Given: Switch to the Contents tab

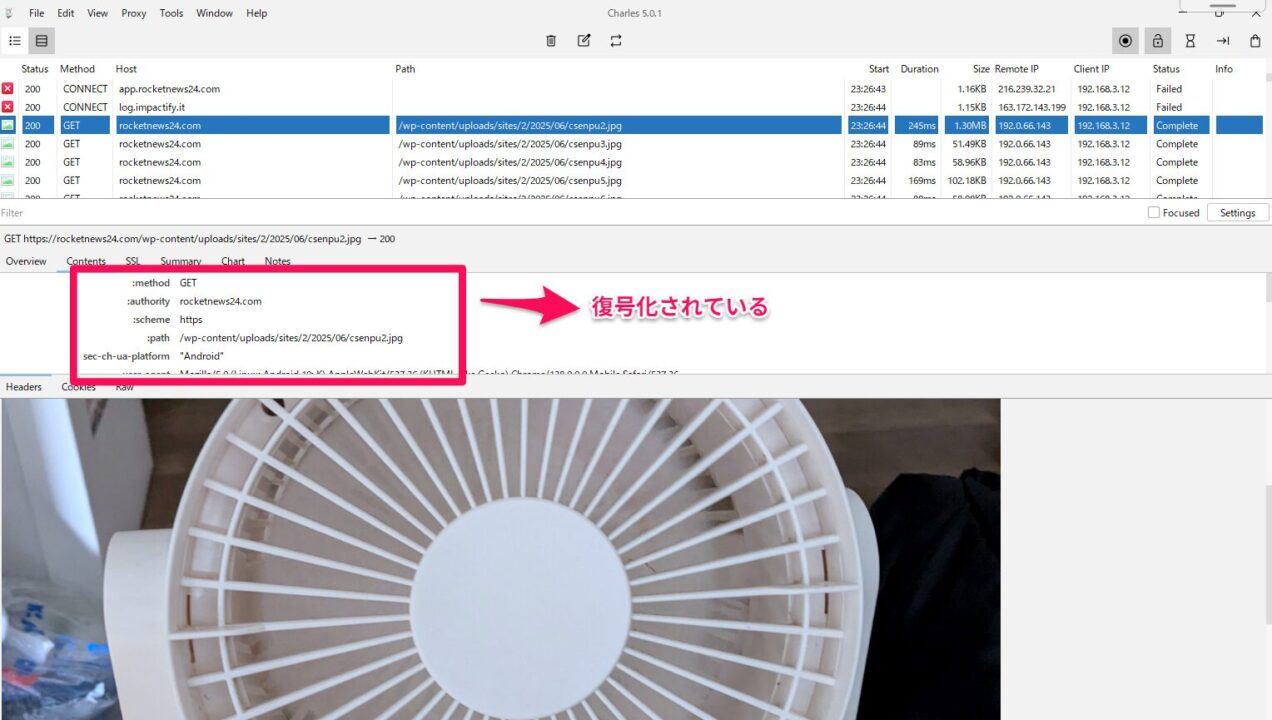Looking at the screenshot, I should pos(86,261).
